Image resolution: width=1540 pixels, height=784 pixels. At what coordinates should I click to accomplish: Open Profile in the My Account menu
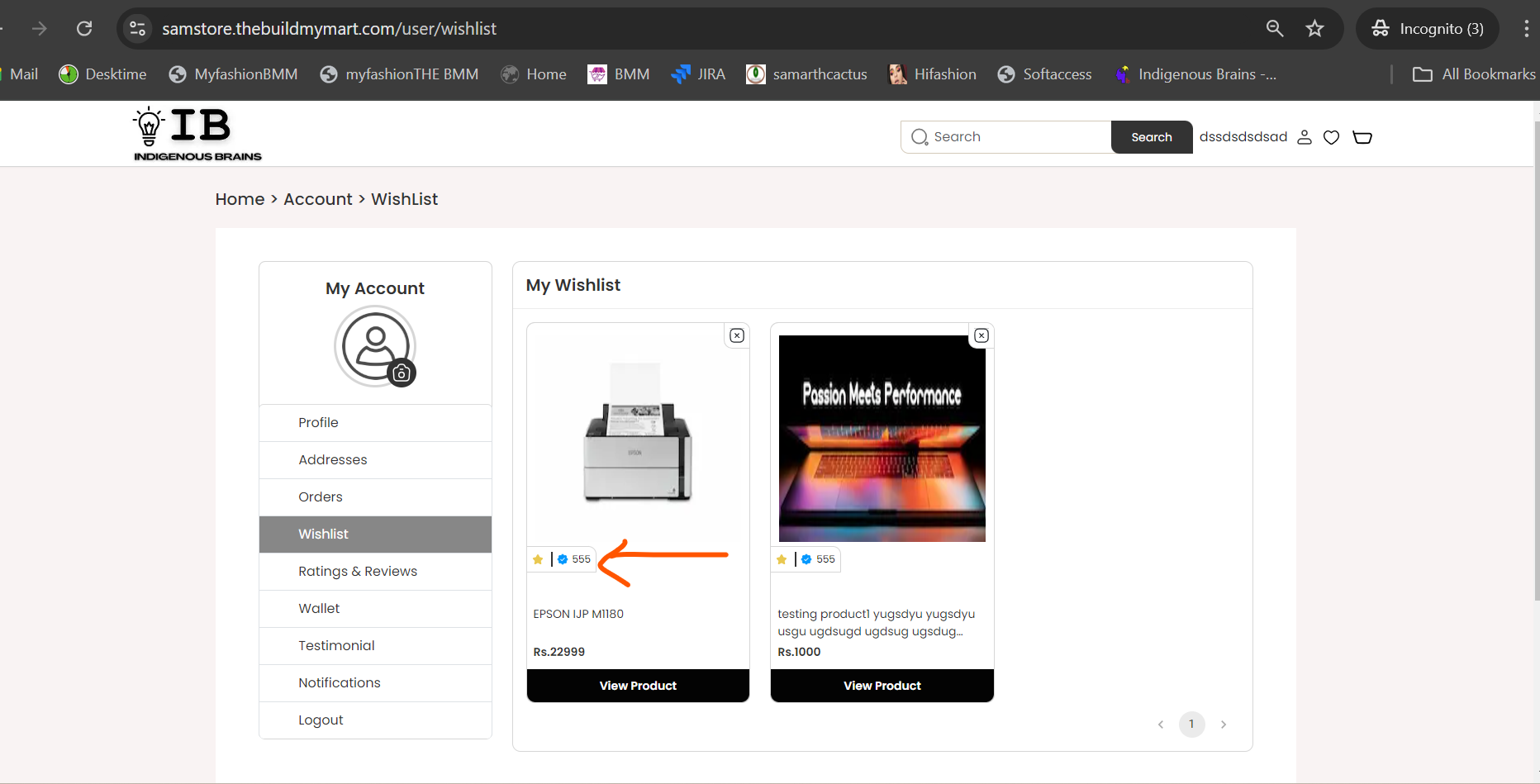pos(375,423)
